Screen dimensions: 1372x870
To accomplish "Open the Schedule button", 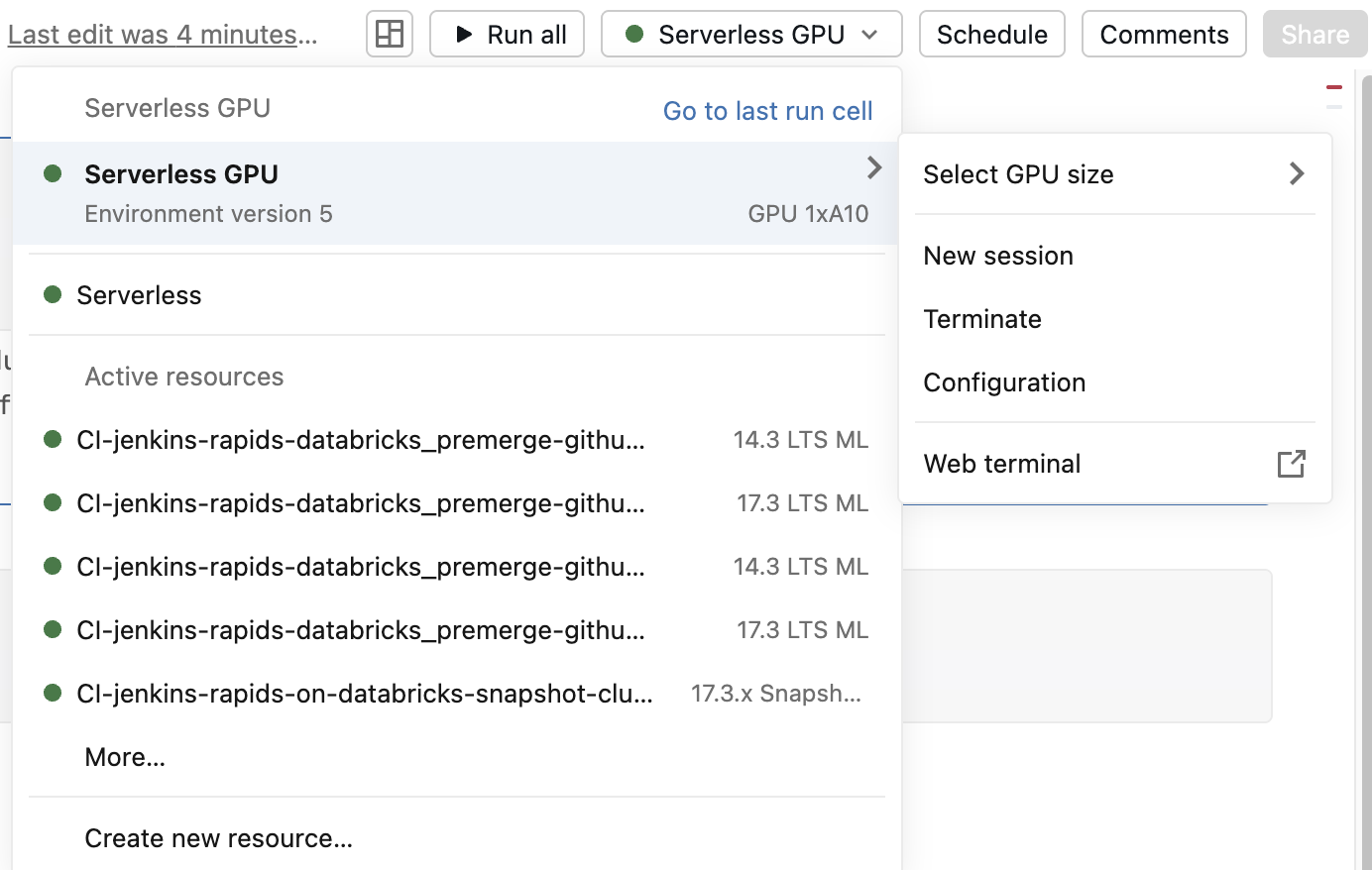I will coord(992,34).
